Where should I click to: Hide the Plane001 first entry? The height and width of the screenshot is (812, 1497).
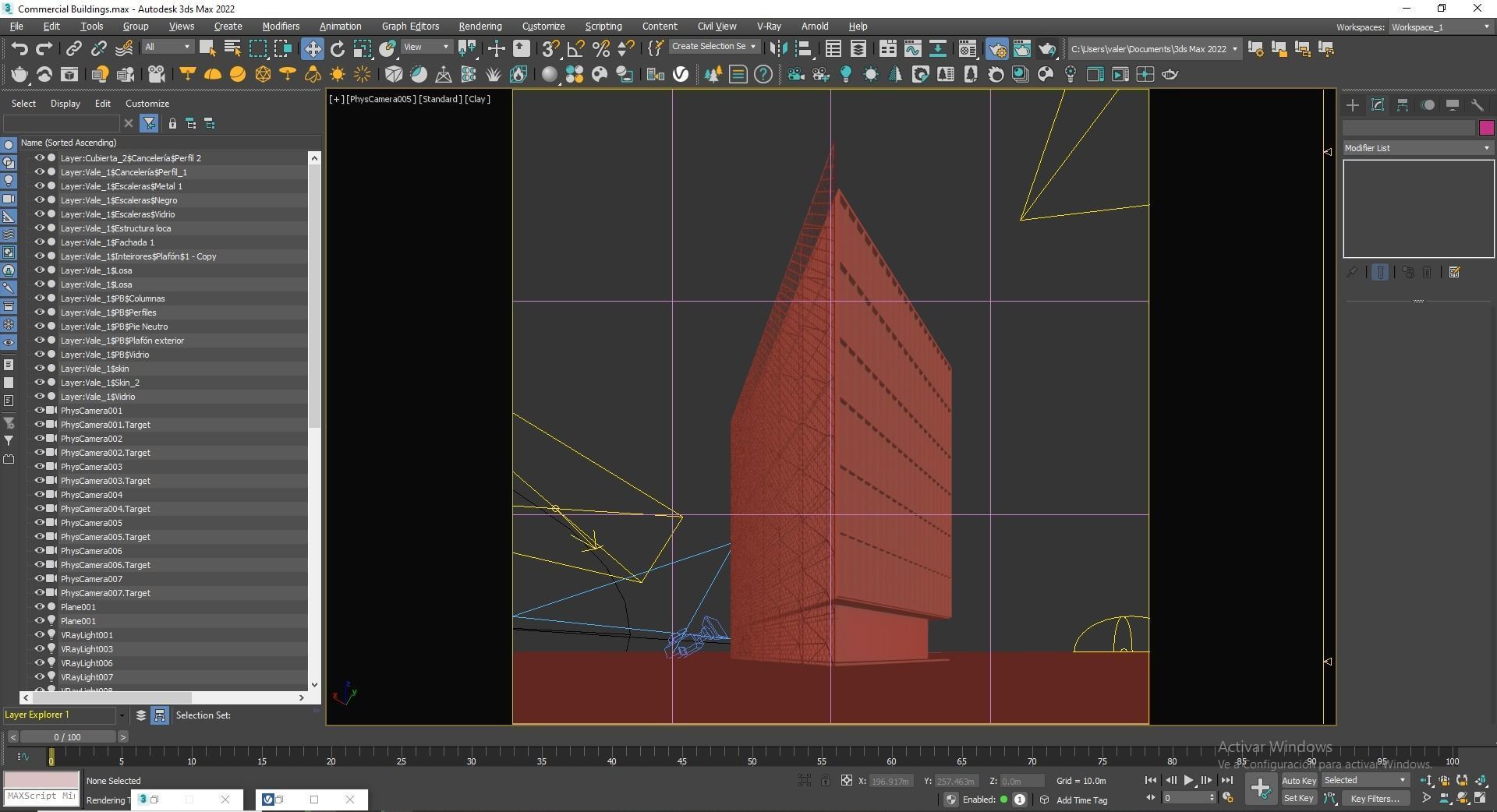click(39, 607)
